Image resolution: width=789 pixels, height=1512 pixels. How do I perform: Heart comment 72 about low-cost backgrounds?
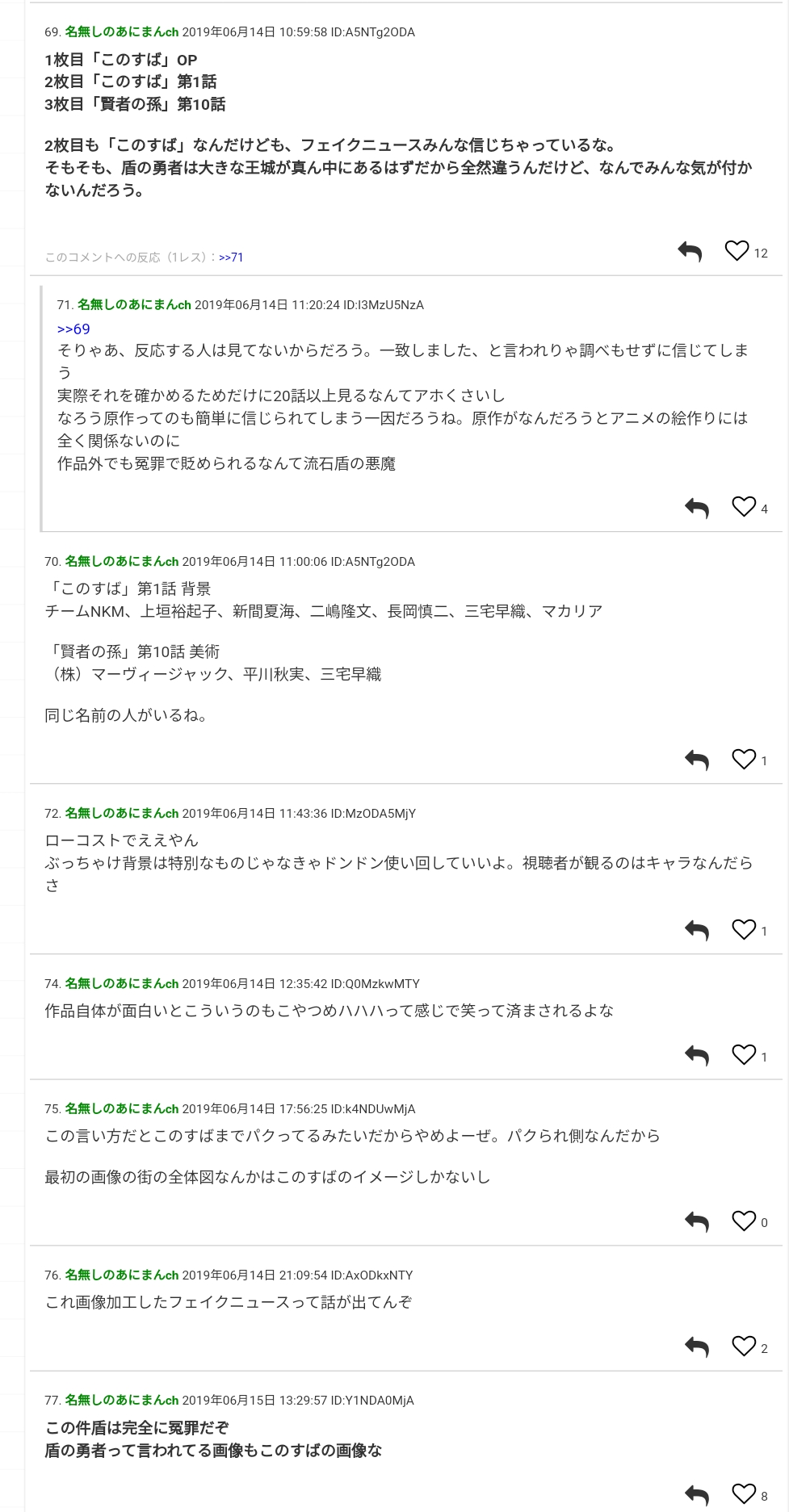pos(744,929)
